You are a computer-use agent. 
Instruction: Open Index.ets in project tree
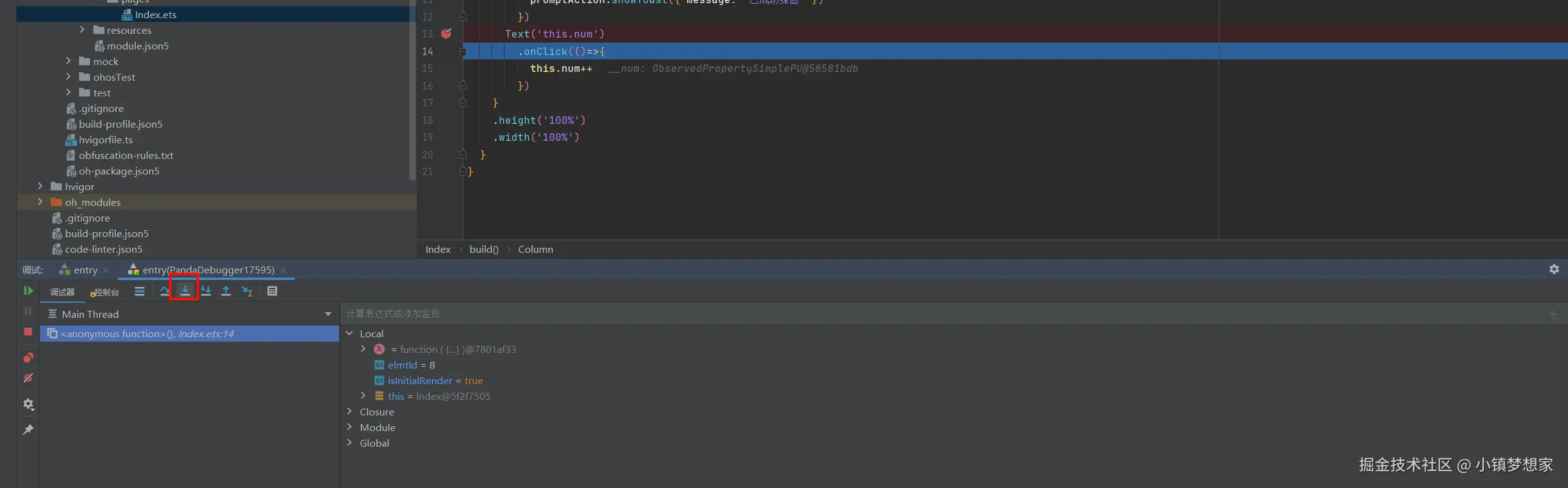(x=155, y=14)
